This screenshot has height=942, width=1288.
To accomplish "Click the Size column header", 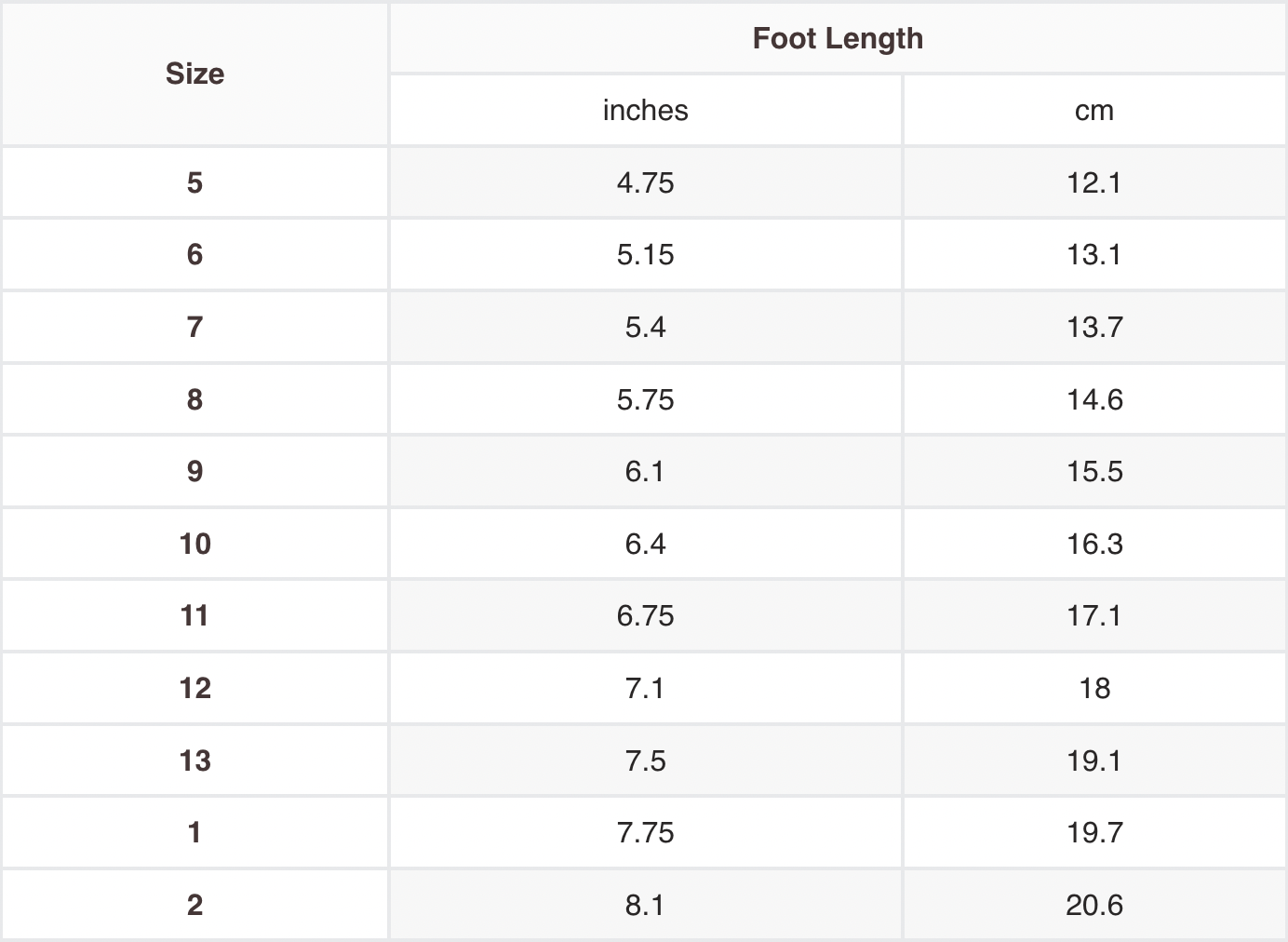I will click(195, 74).
